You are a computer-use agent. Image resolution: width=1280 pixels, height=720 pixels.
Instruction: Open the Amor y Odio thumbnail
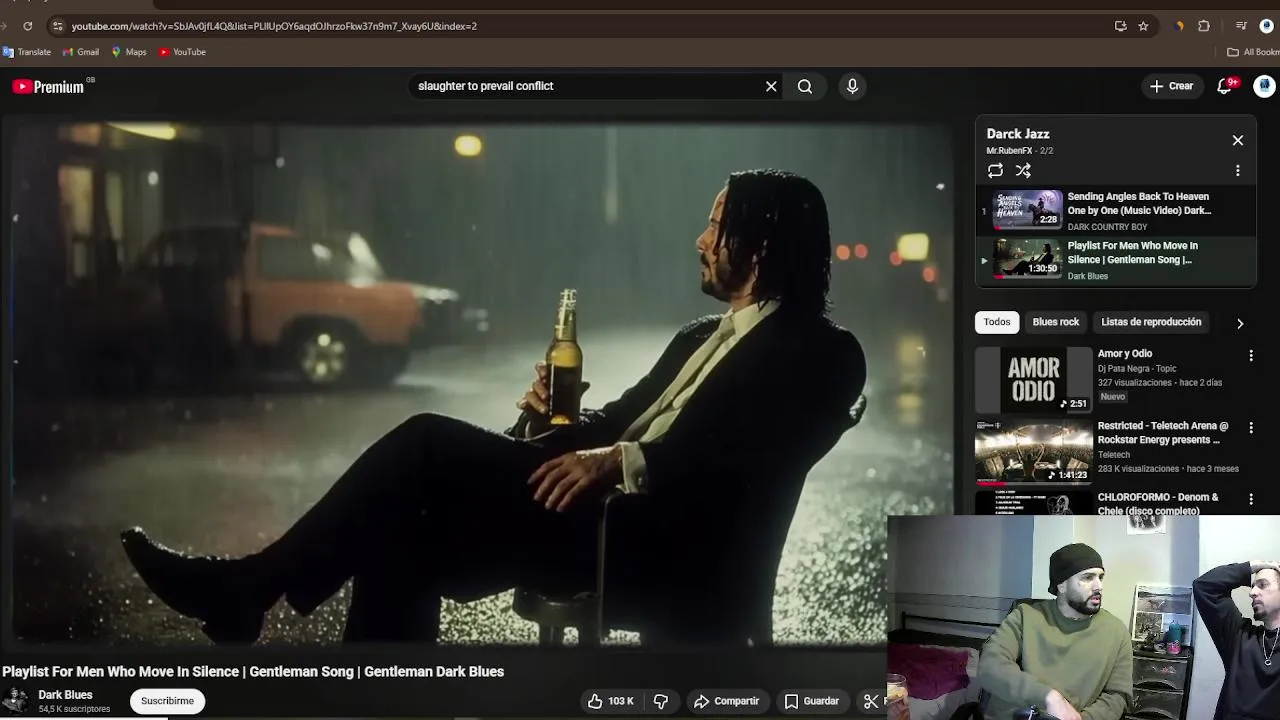tap(1033, 380)
